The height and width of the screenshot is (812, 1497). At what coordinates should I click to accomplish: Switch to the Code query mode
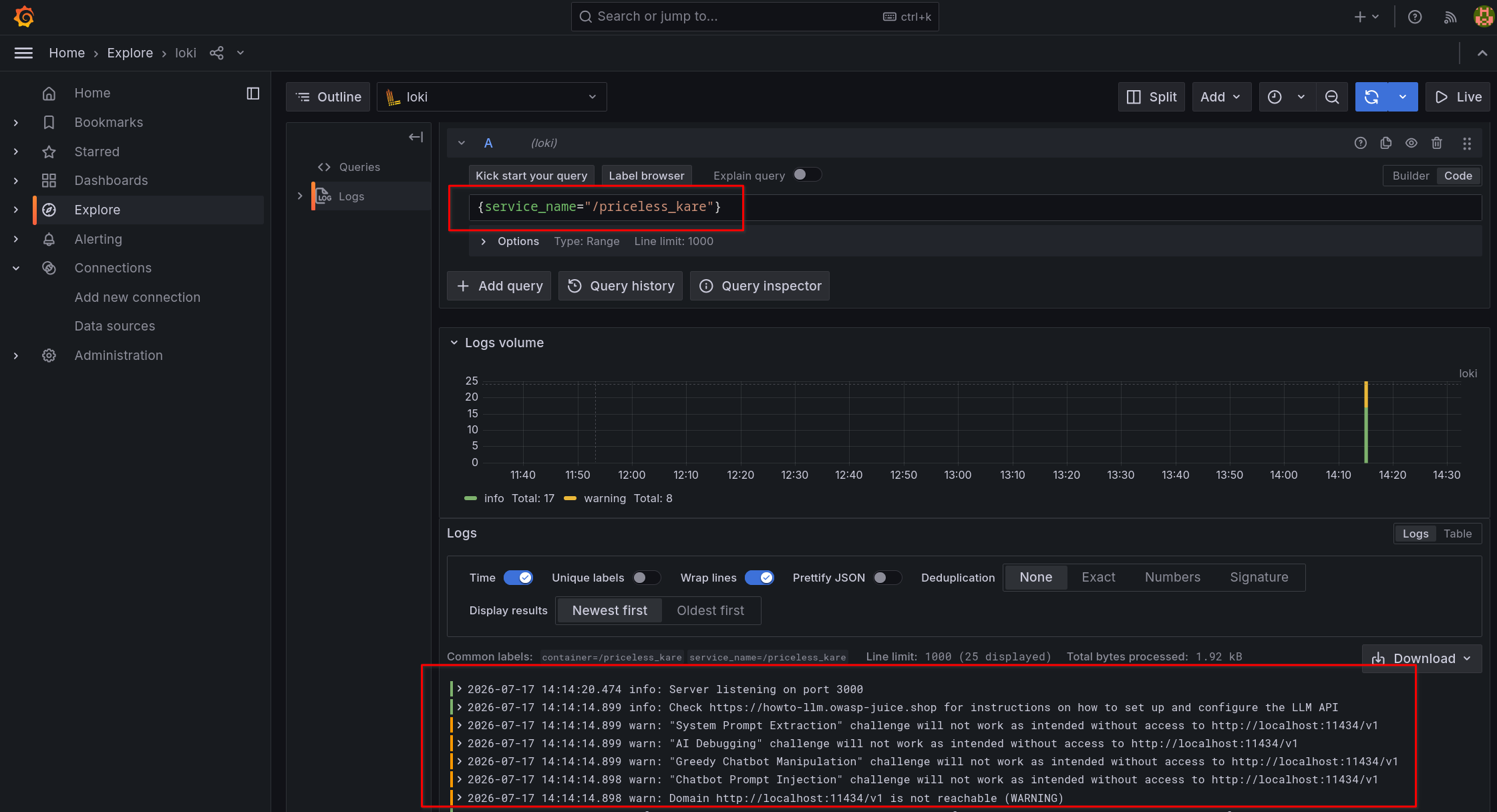tap(1458, 176)
